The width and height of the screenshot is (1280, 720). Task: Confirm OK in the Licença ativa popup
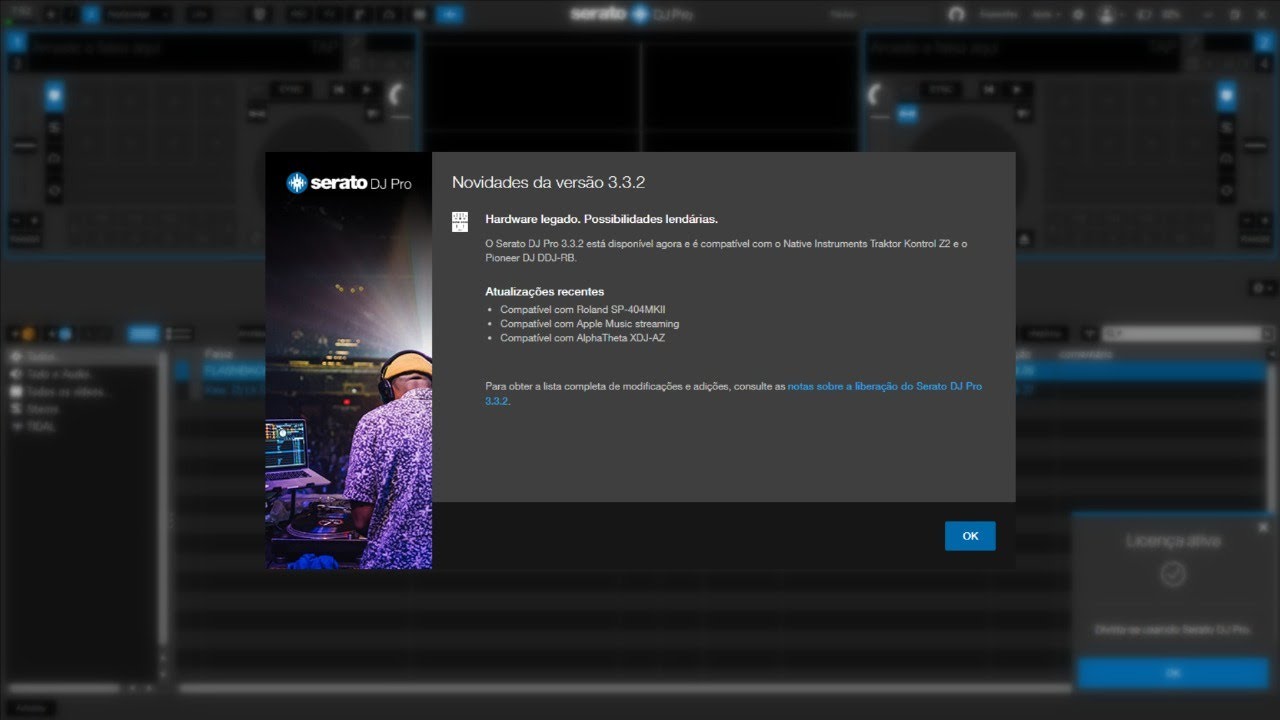(x=1173, y=673)
